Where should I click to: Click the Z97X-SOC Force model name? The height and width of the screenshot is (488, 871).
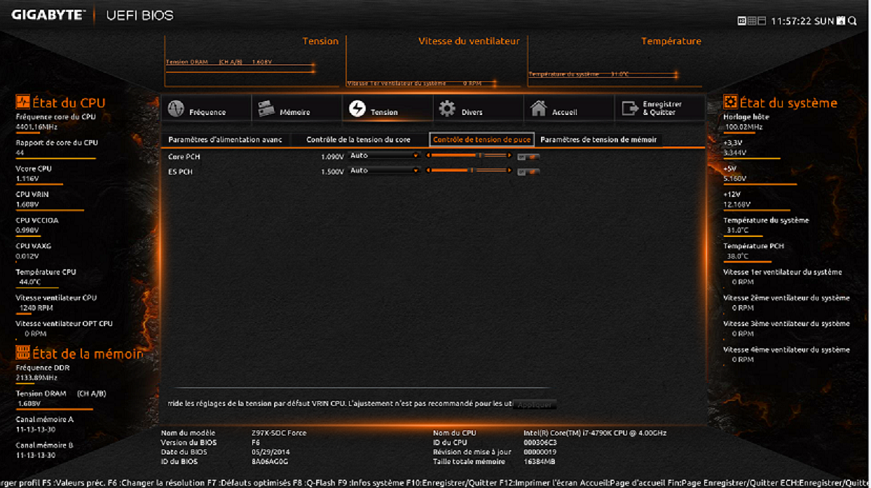click(279, 433)
